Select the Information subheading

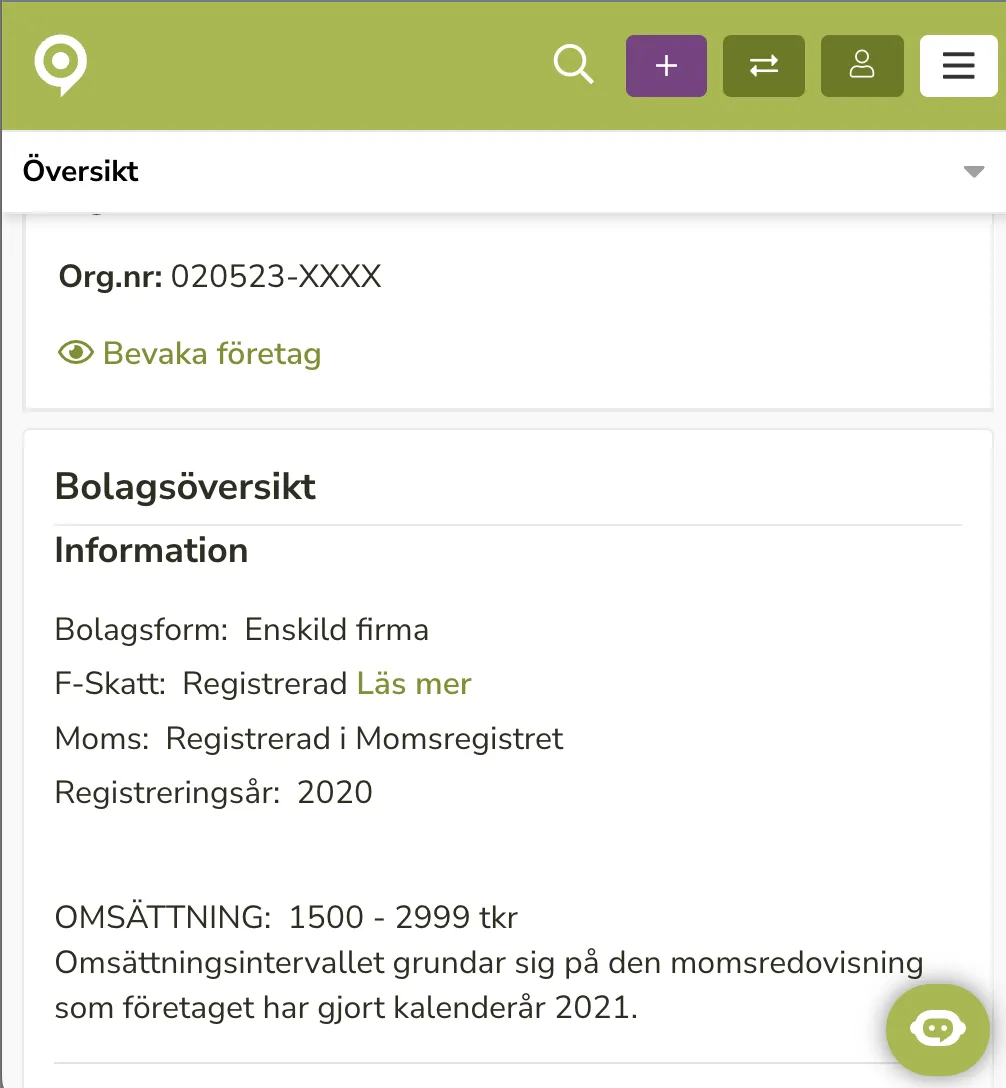151,550
